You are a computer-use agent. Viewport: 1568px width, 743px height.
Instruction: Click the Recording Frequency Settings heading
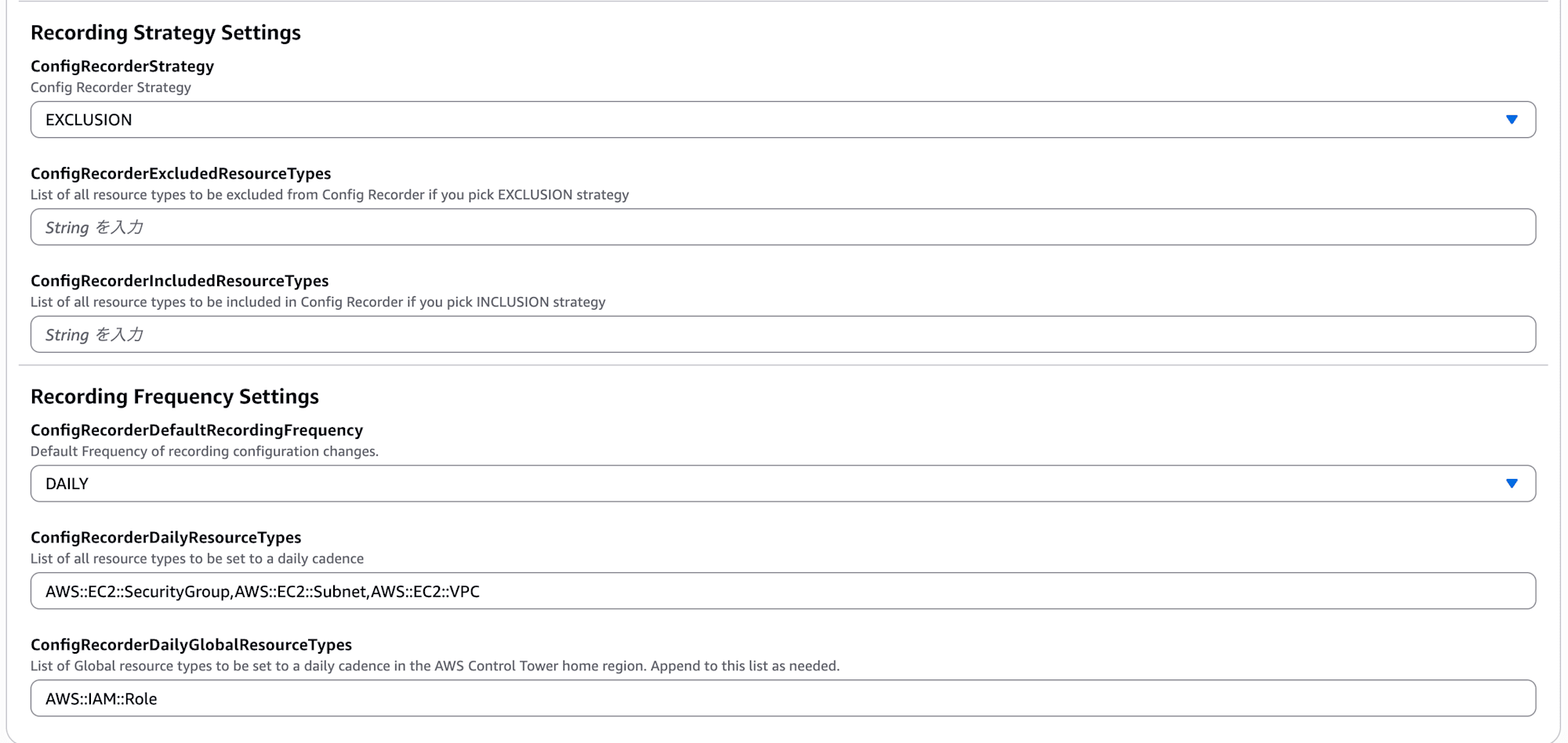pos(175,397)
